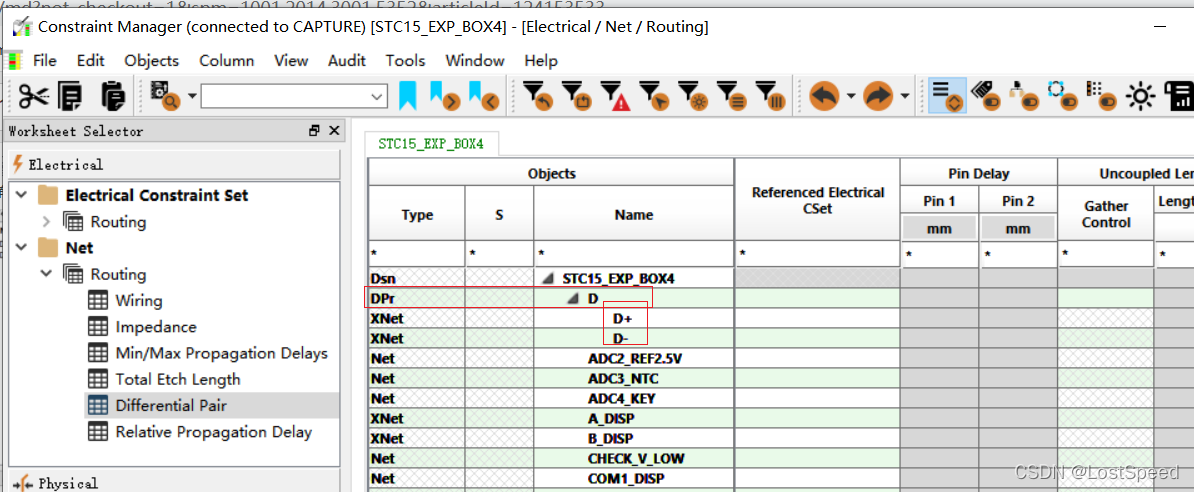Toggle the tag-shaped toolbar switch
Image resolution: width=1194 pixels, height=492 pixels.
(984, 97)
